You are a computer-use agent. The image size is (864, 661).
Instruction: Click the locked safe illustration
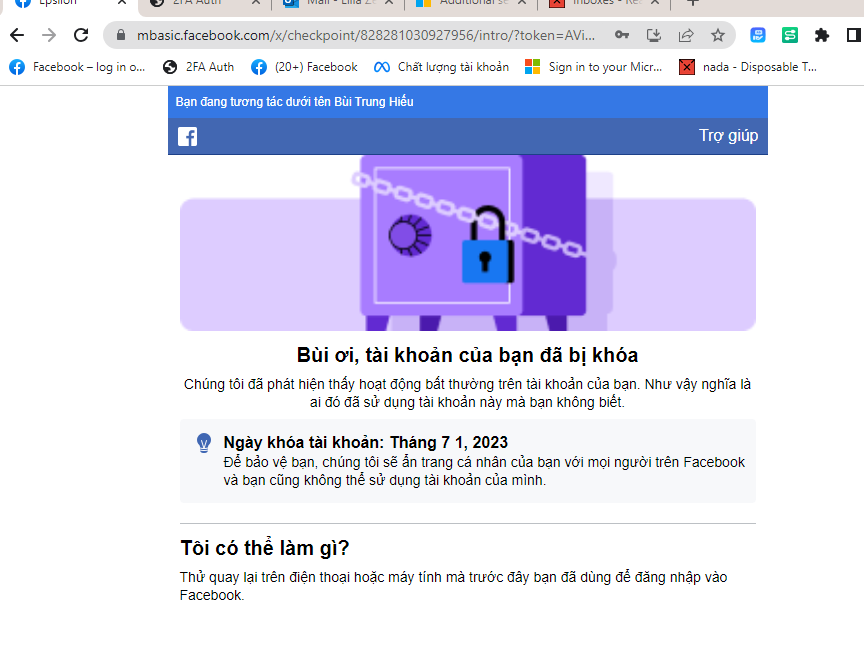point(468,243)
